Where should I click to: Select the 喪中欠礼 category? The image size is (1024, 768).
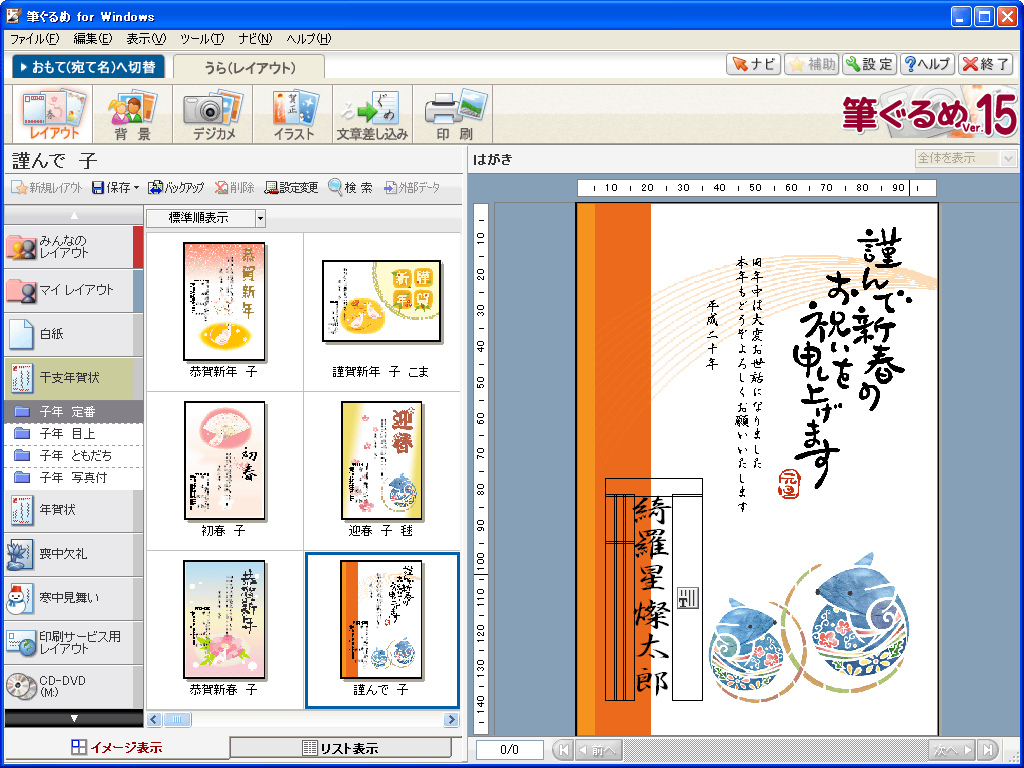pos(73,554)
